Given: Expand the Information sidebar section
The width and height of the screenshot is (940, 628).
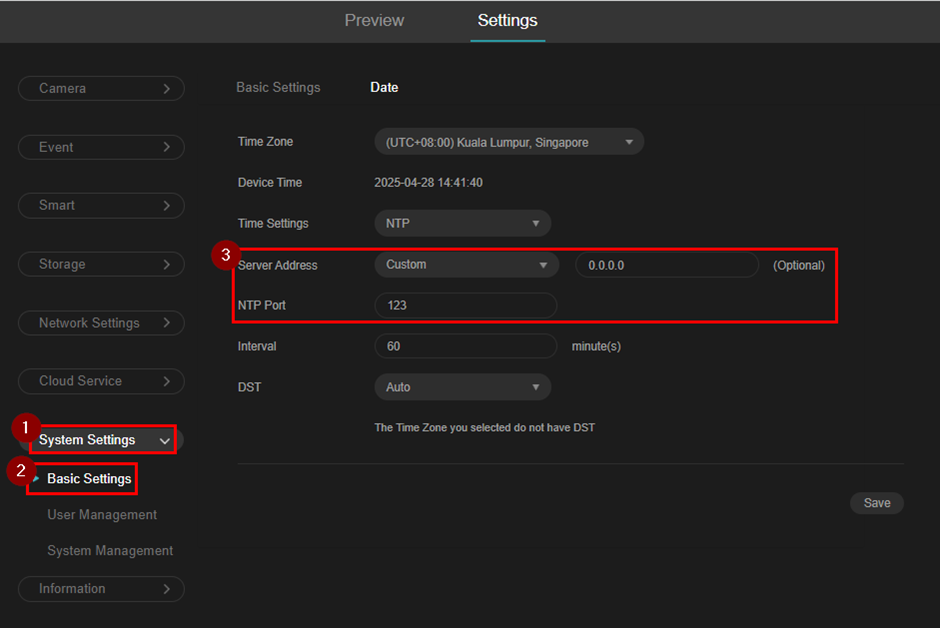Looking at the screenshot, I should [x=101, y=589].
